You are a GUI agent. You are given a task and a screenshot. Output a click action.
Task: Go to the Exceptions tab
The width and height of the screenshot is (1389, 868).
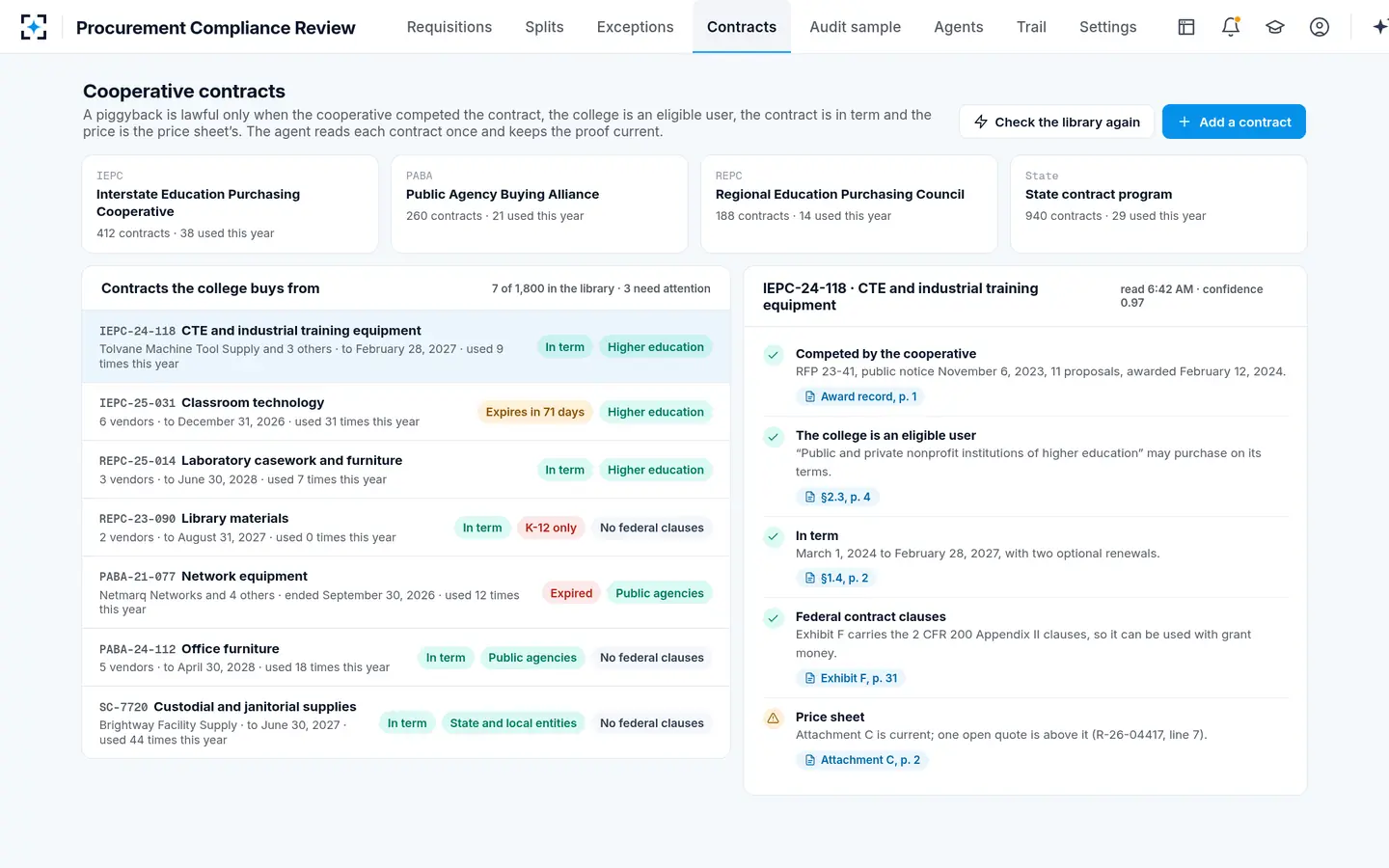pyautogui.click(x=636, y=27)
